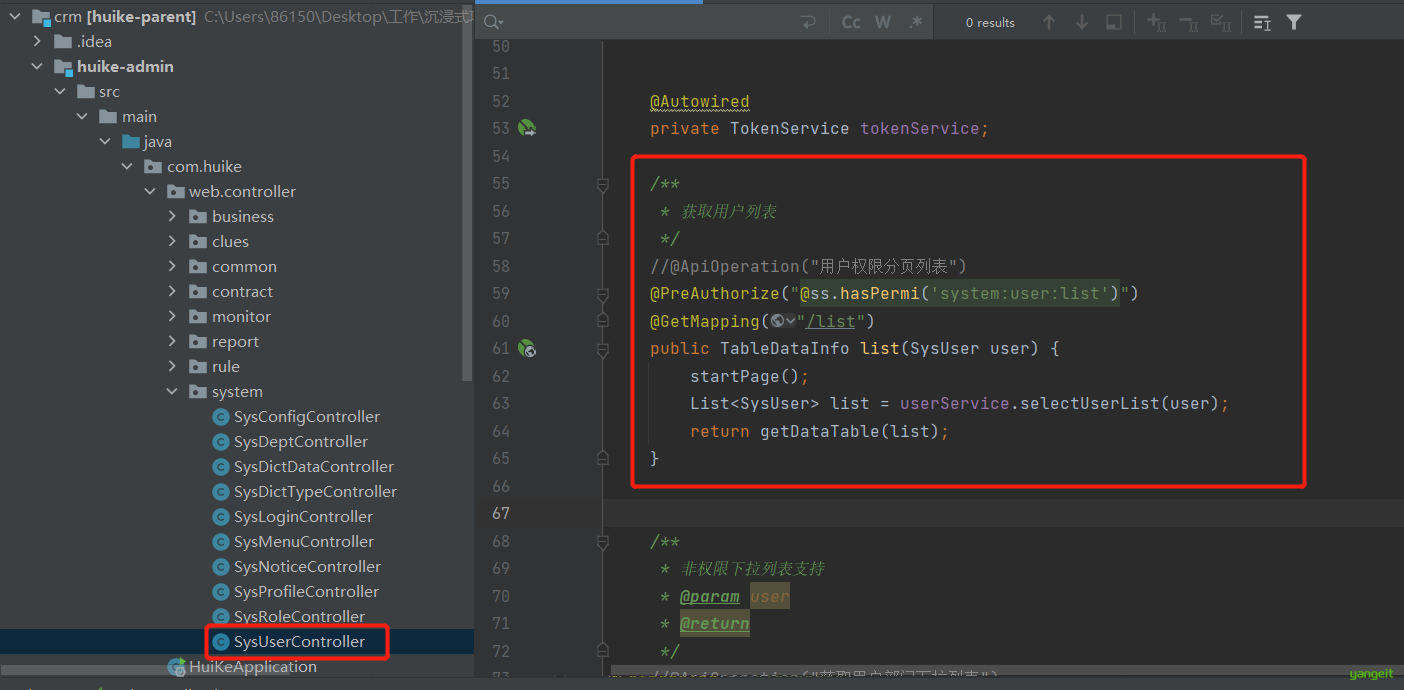Click the new line arrow icon in search field
Image resolution: width=1404 pixels, height=690 pixels.
pyautogui.click(x=808, y=22)
